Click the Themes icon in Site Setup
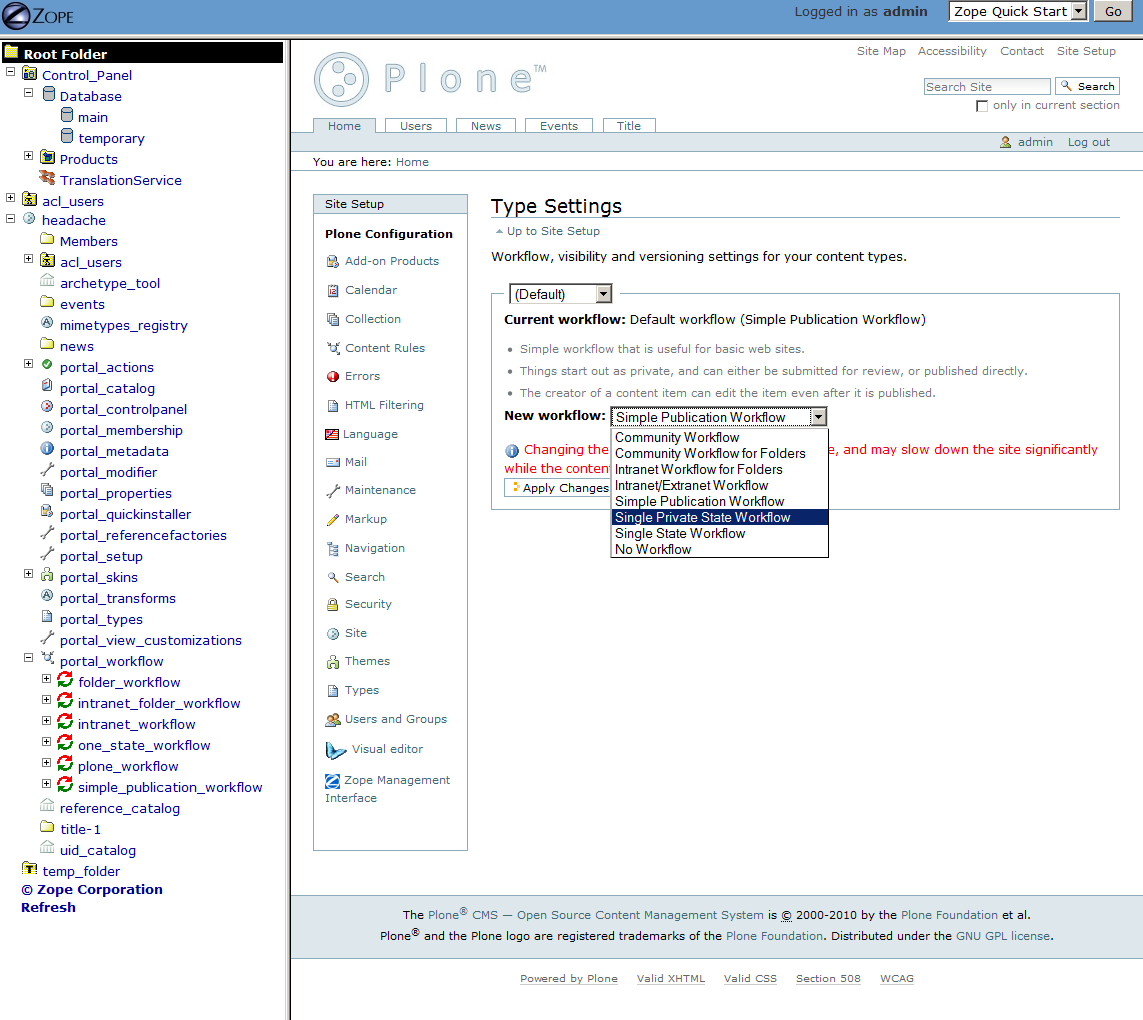This screenshot has height=1020, width=1143. (x=332, y=661)
